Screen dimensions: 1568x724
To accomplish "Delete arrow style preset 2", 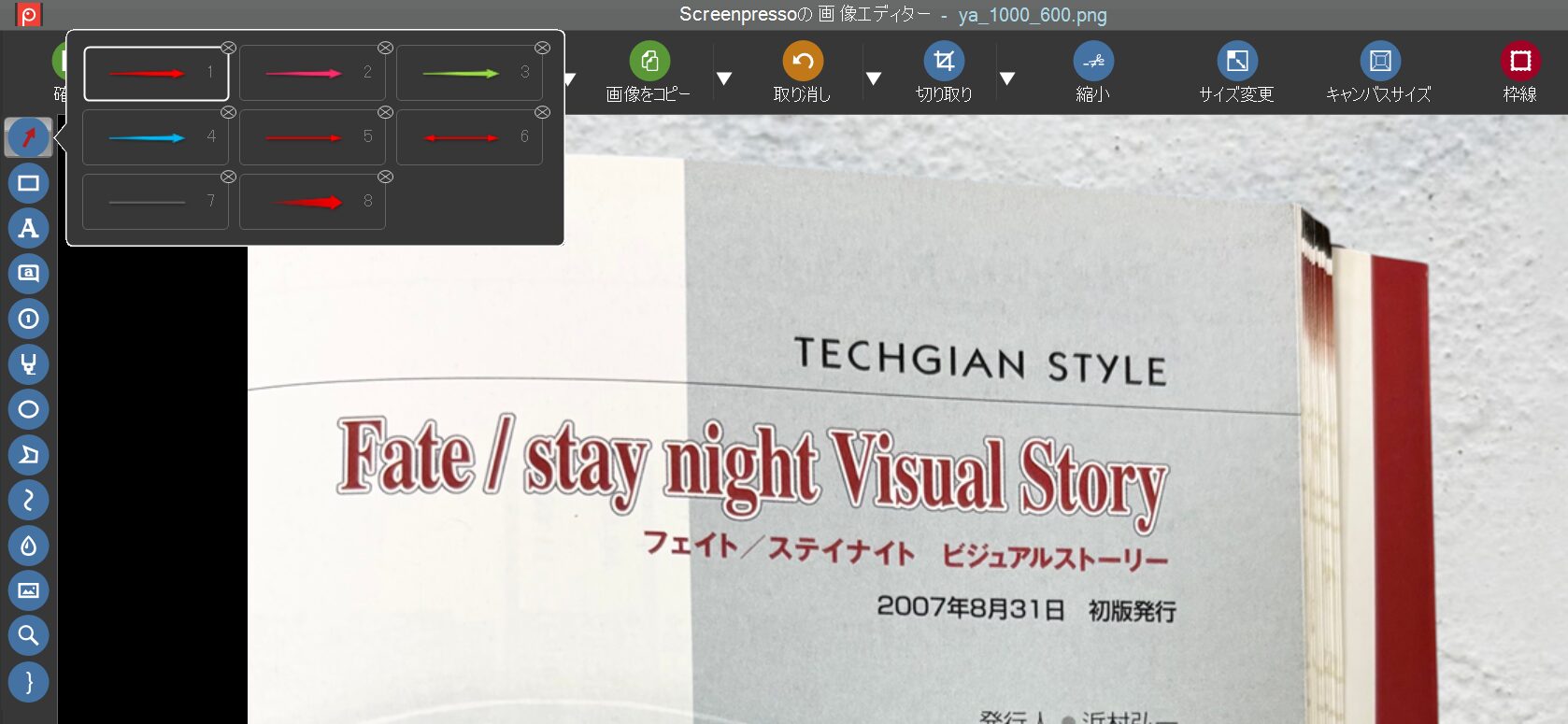I will pyautogui.click(x=385, y=48).
